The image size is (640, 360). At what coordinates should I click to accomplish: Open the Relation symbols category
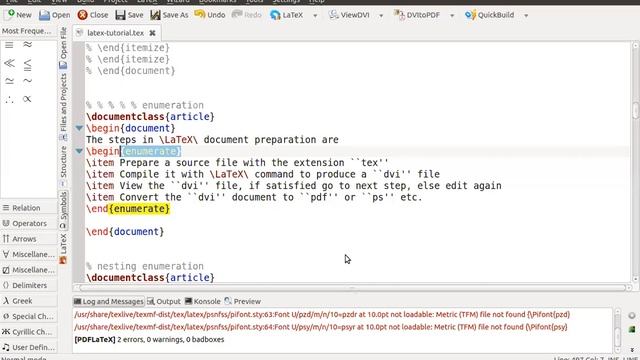point(29,208)
